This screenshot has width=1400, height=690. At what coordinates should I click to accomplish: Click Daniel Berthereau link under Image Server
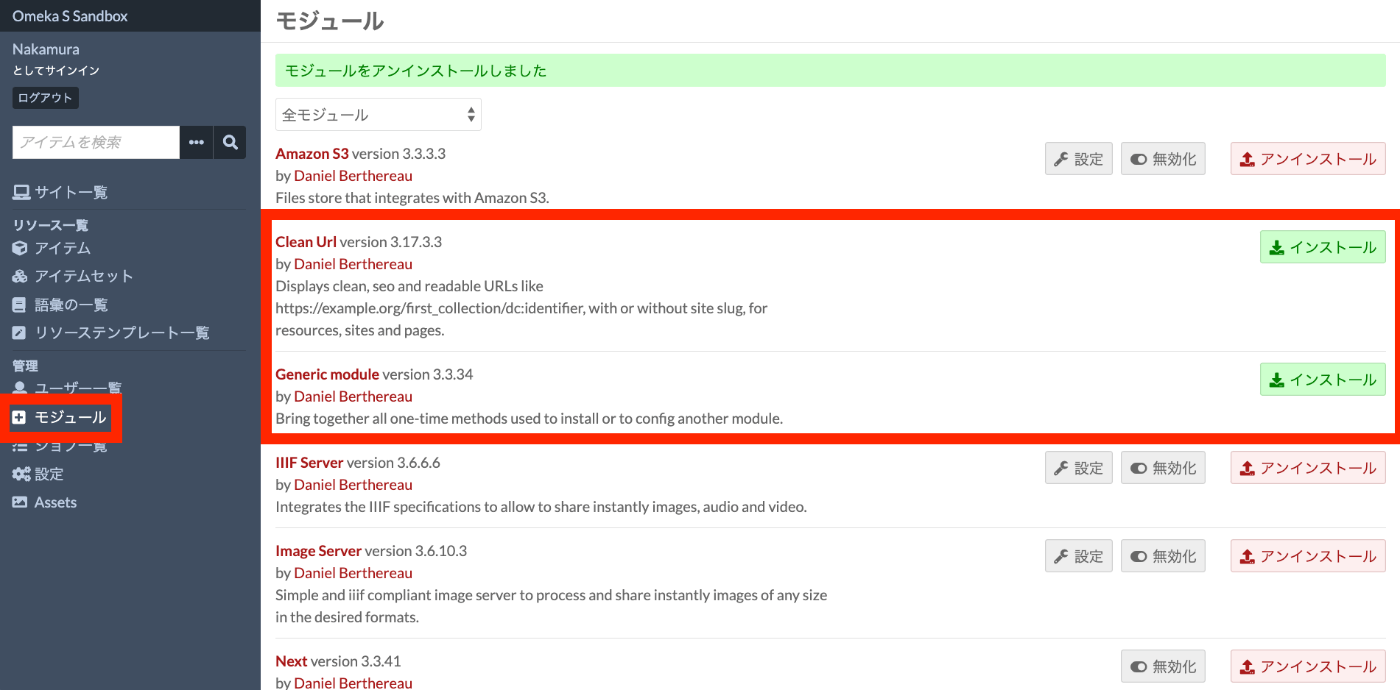(353, 573)
